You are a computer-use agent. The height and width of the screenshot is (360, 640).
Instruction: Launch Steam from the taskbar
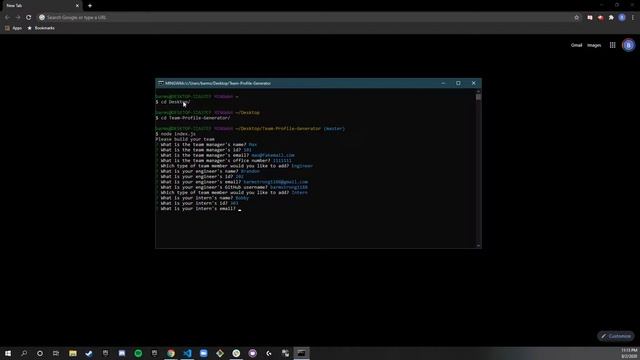tap(89, 353)
